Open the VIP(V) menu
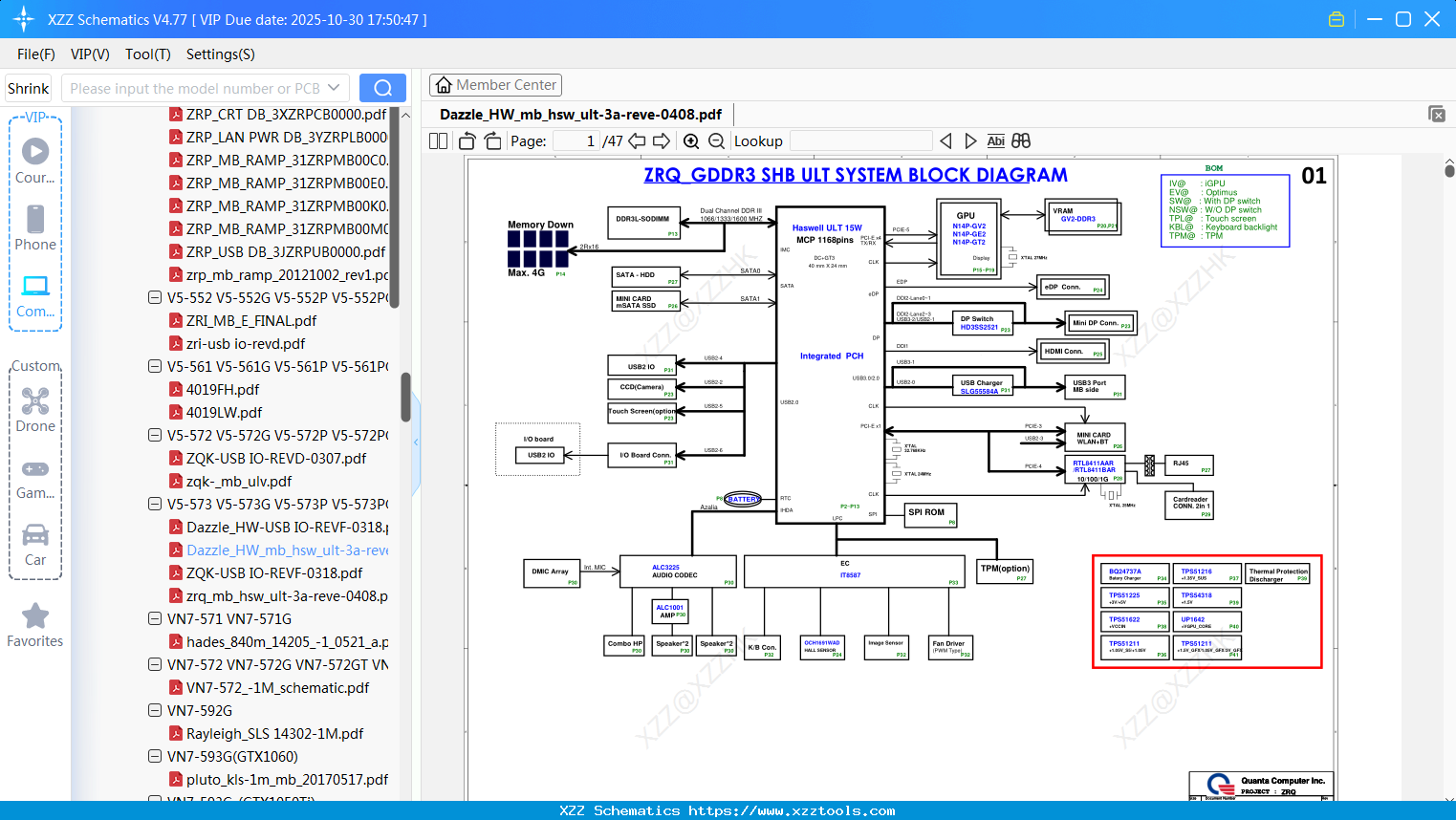1456x820 pixels. (90, 54)
